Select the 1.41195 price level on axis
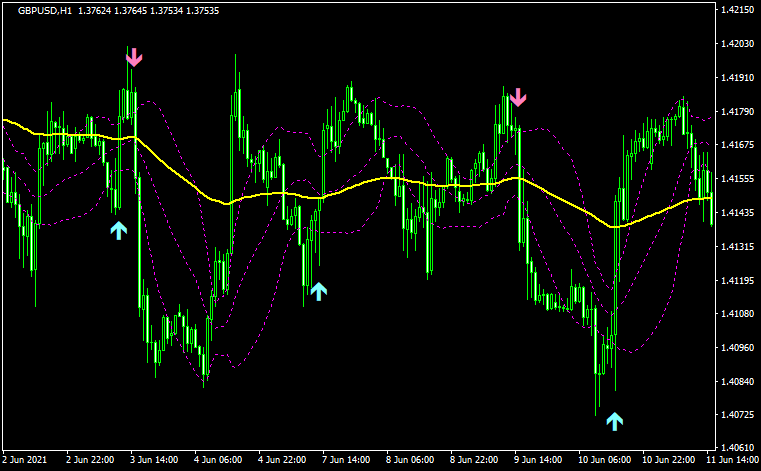The width and height of the screenshot is (761, 471). (x=737, y=281)
